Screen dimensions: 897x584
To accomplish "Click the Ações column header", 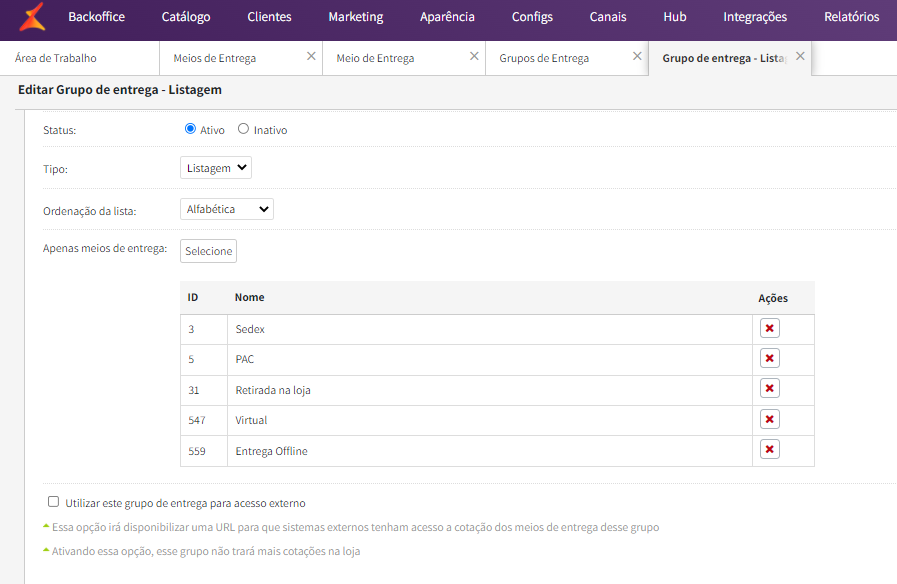I will pyautogui.click(x=773, y=298).
